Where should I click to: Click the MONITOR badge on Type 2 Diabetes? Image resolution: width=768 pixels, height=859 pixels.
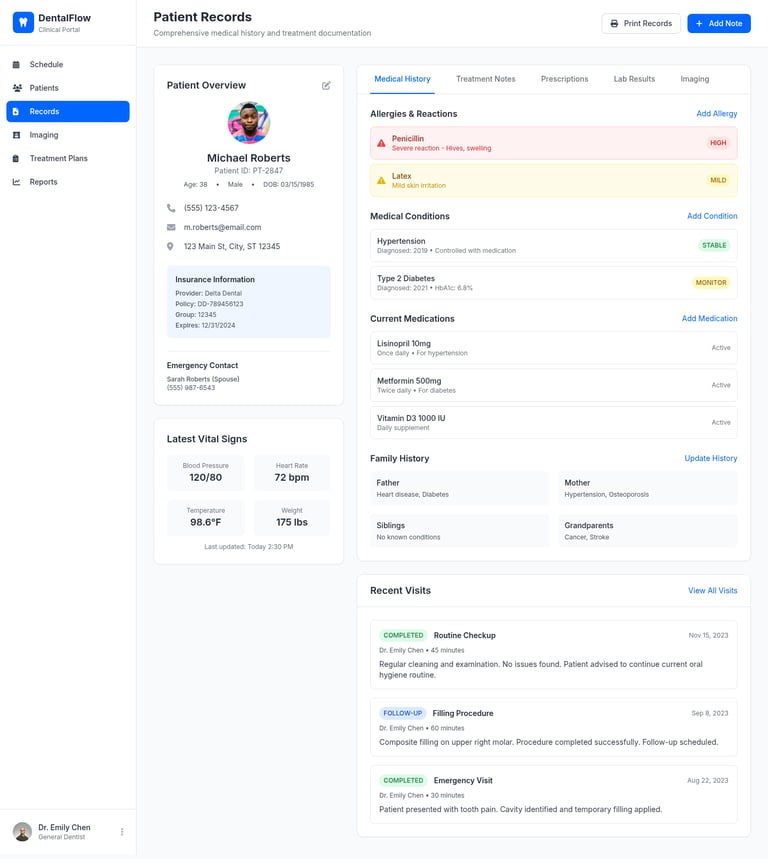coord(710,283)
